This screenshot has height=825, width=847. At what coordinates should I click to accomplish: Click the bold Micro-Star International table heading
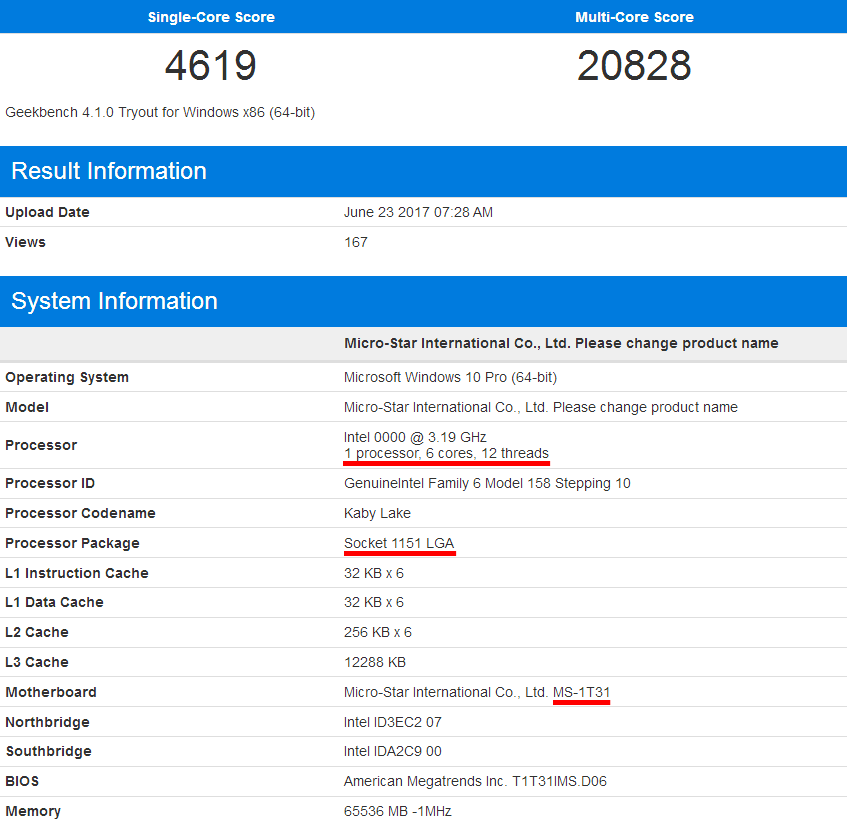[561, 344]
